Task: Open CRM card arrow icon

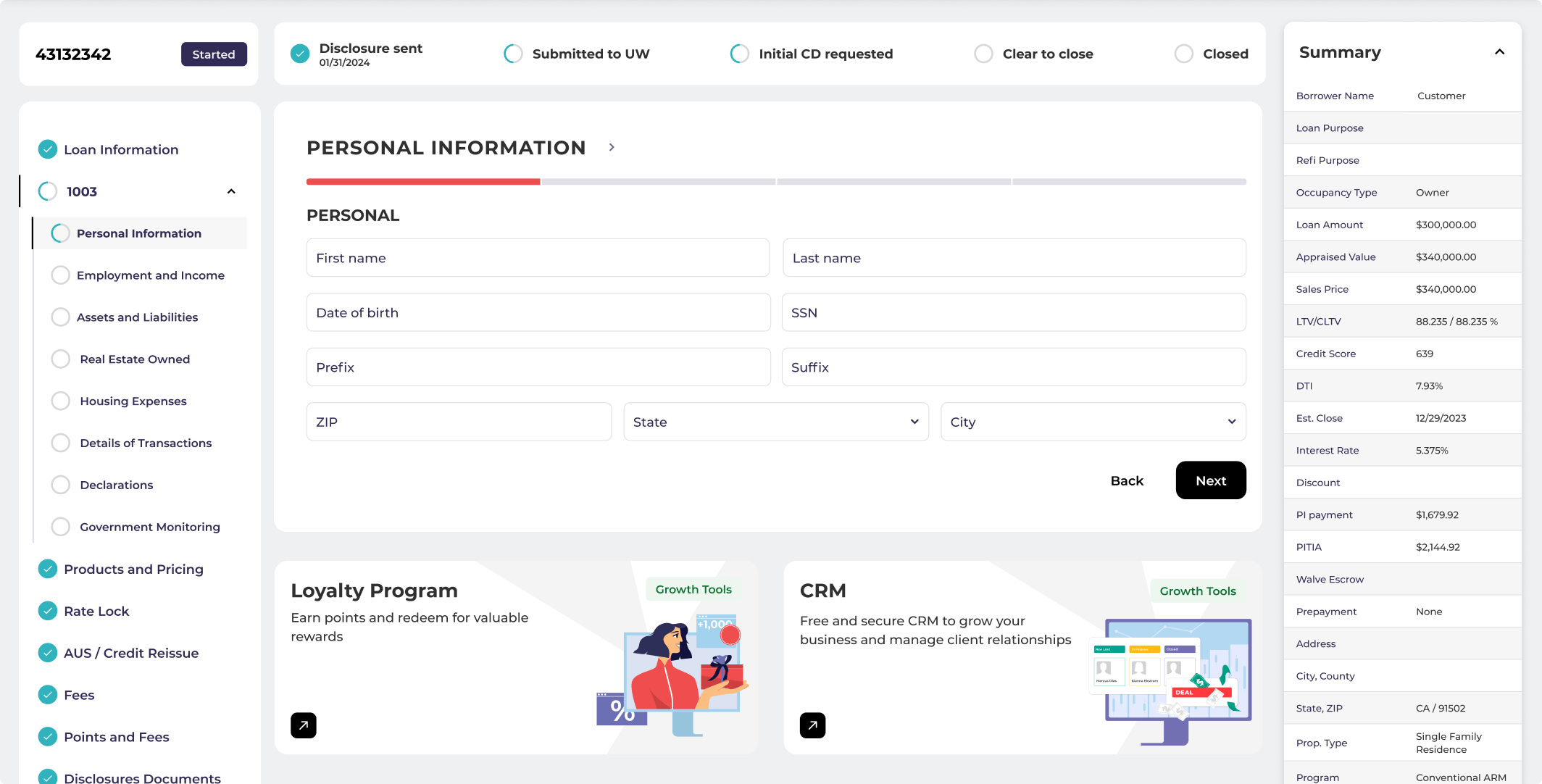Action: [x=812, y=725]
